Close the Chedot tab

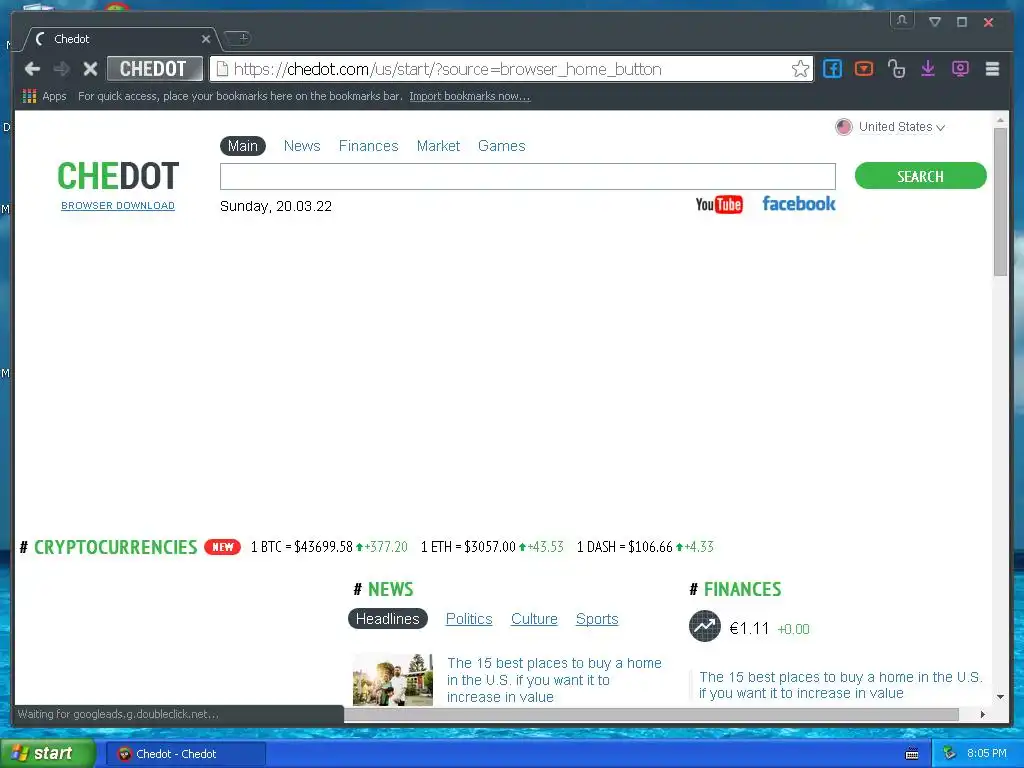206,39
